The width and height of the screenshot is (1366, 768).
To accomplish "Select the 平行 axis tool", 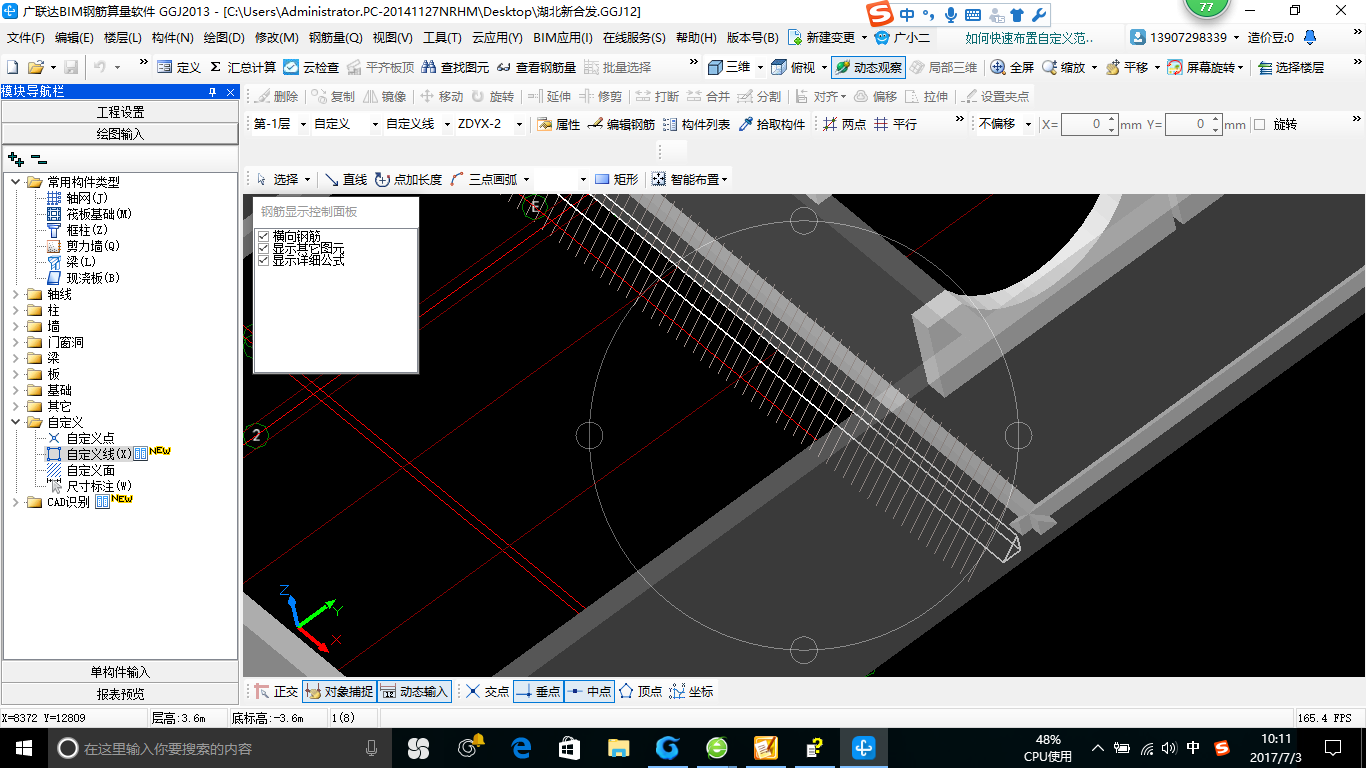I will tap(895, 124).
